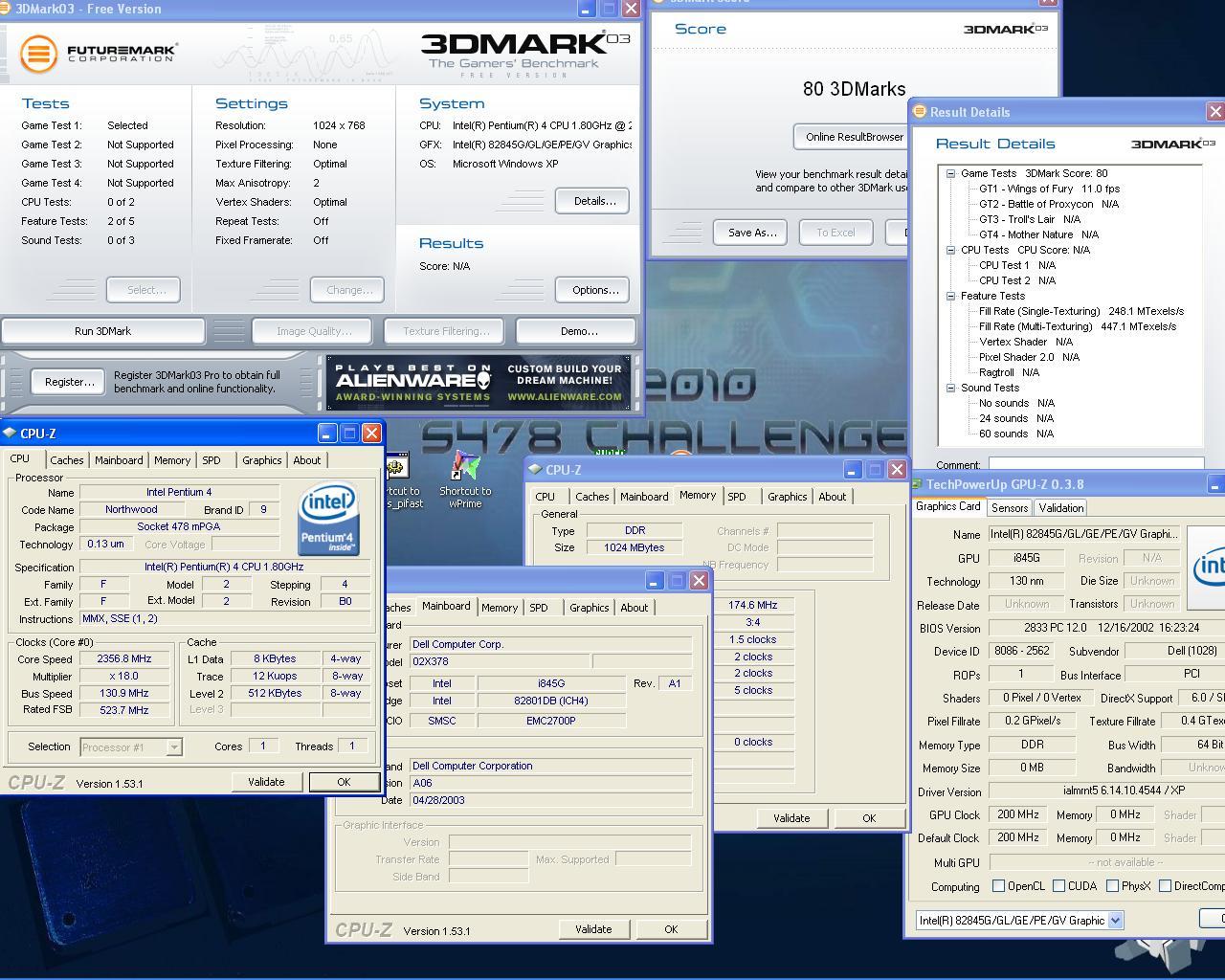1225x980 pixels.
Task: Click the GPU-Z title bar icon
Action: 917,484
